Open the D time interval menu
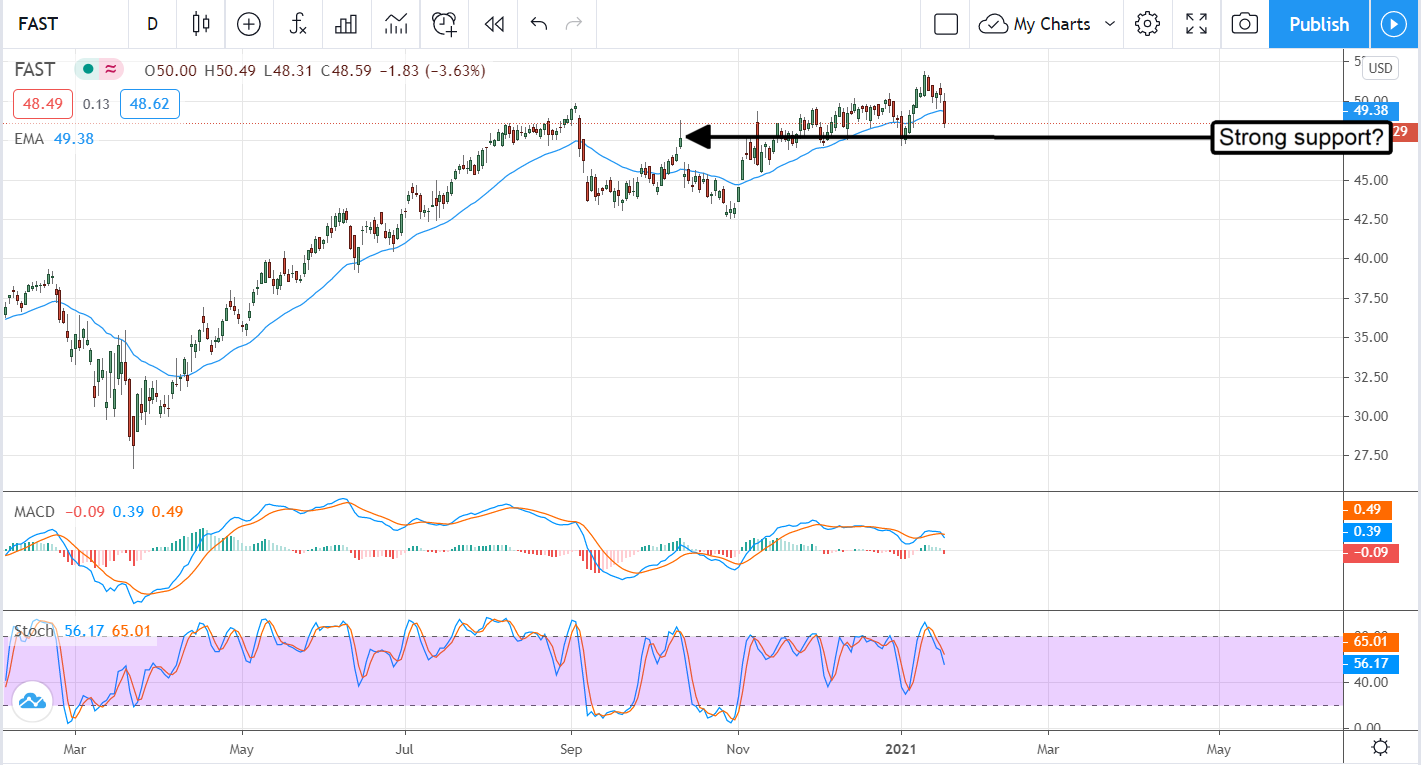Image resolution: width=1421 pixels, height=765 pixels. [x=152, y=24]
